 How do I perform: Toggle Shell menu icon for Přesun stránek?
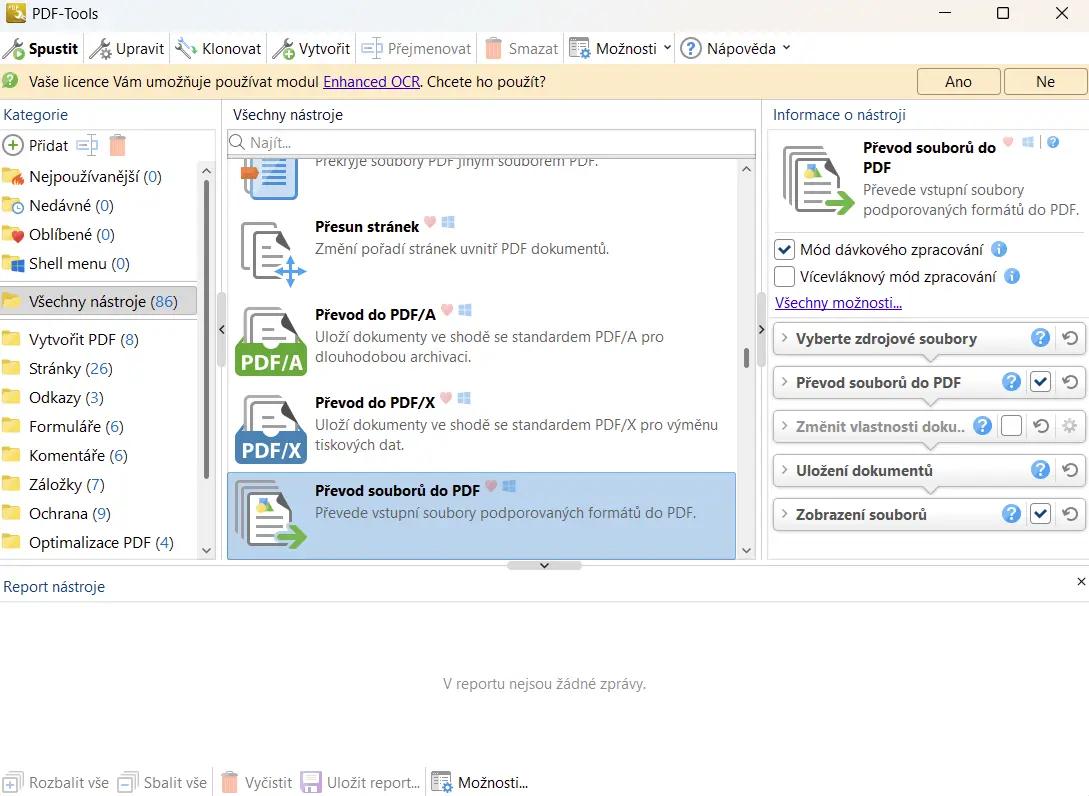448,222
